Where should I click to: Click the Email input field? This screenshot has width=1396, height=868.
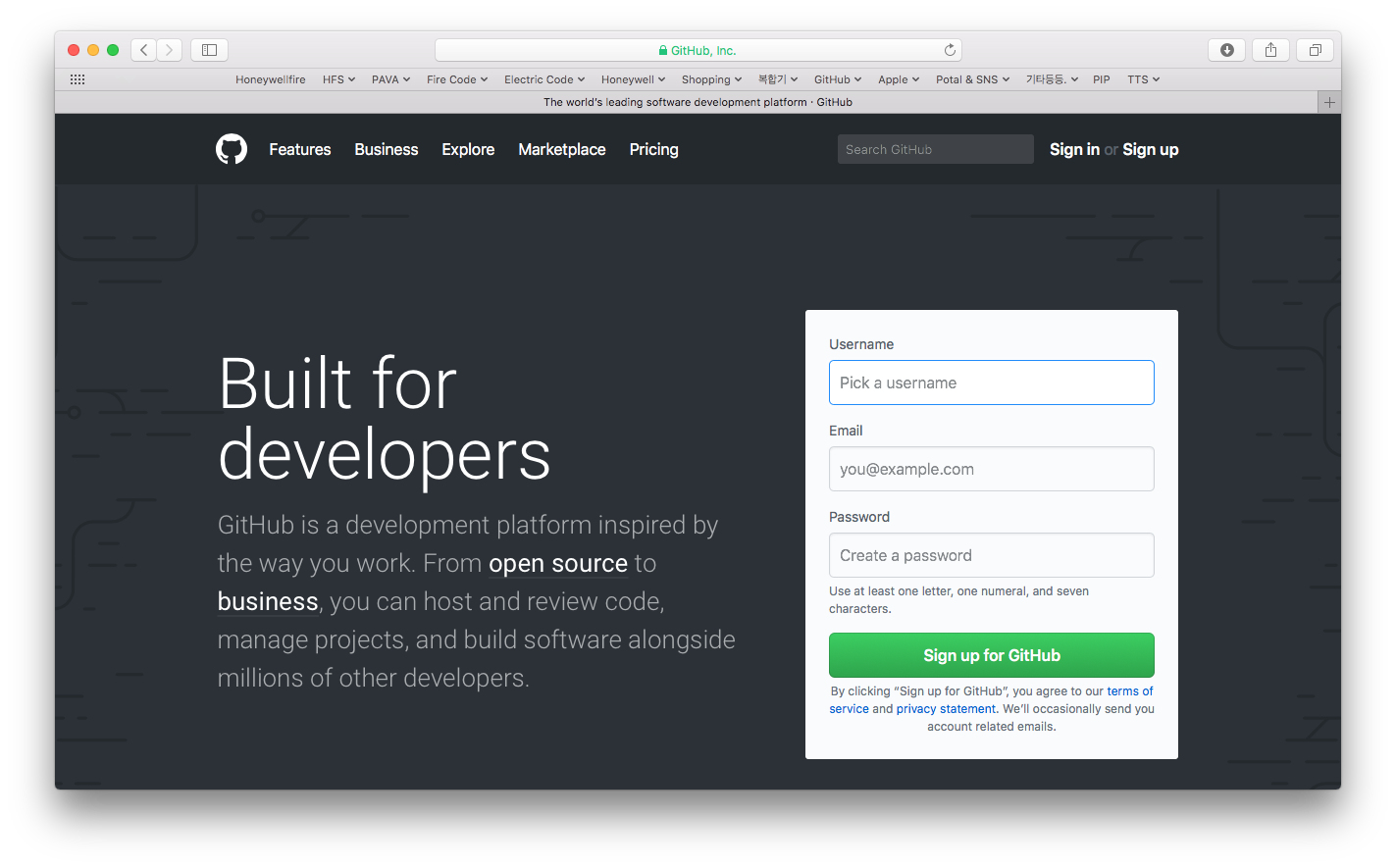tap(991, 469)
